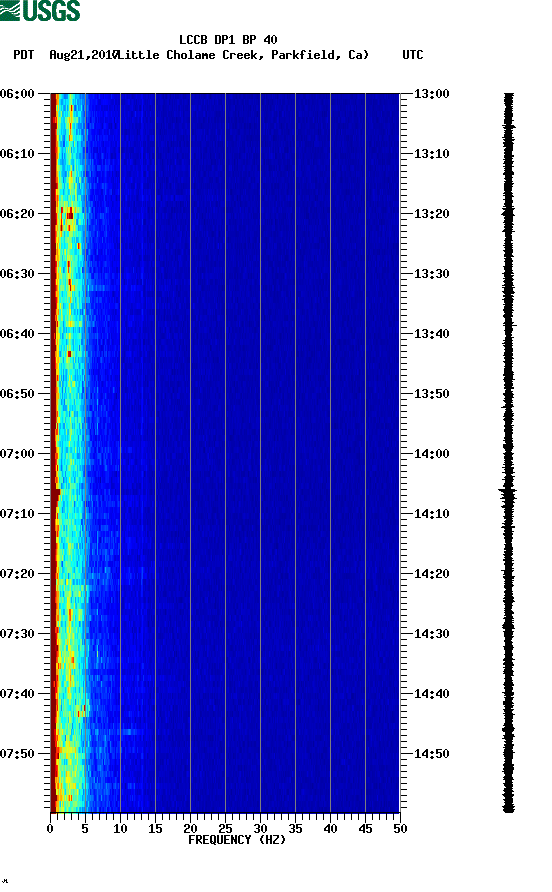552x892 pixels.
Task: Click the 45 Hz frequency axis label
Action: [365, 828]
